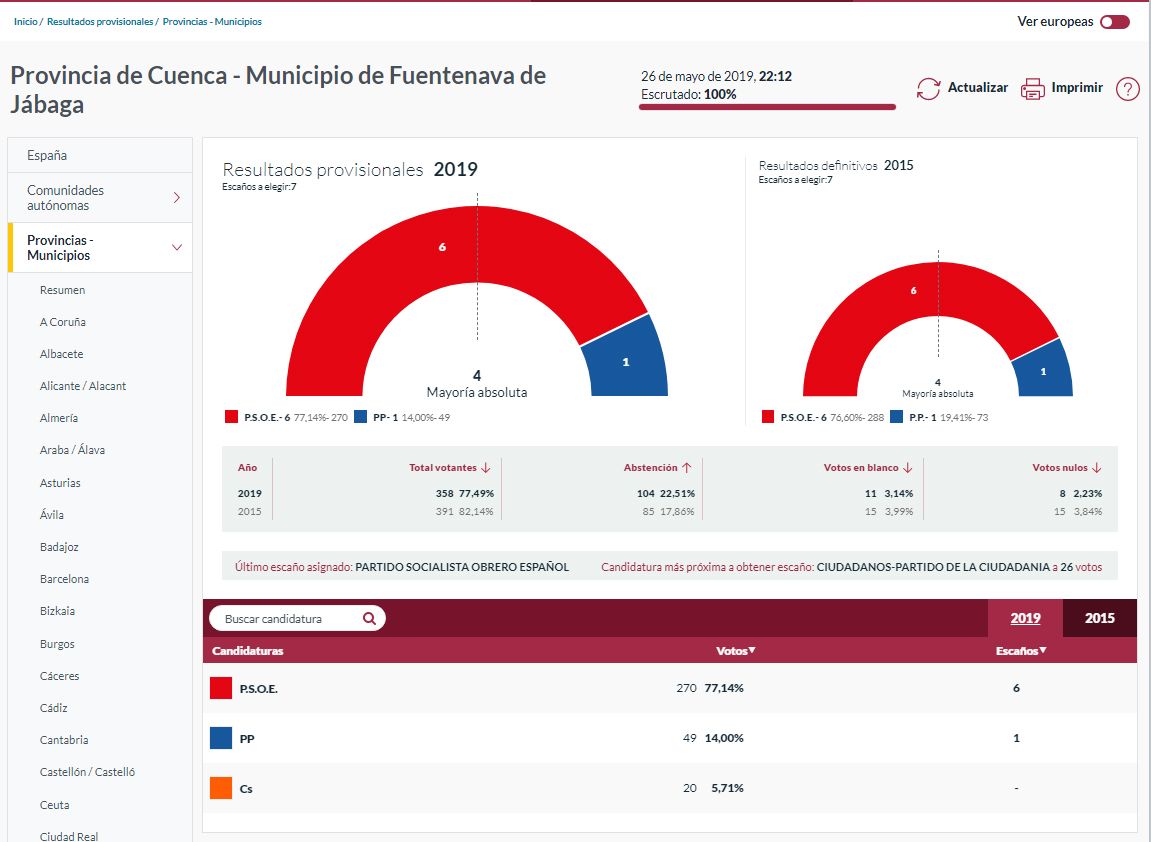Sort the table by Votos column

pyautogui.click(x=736, y=651)
